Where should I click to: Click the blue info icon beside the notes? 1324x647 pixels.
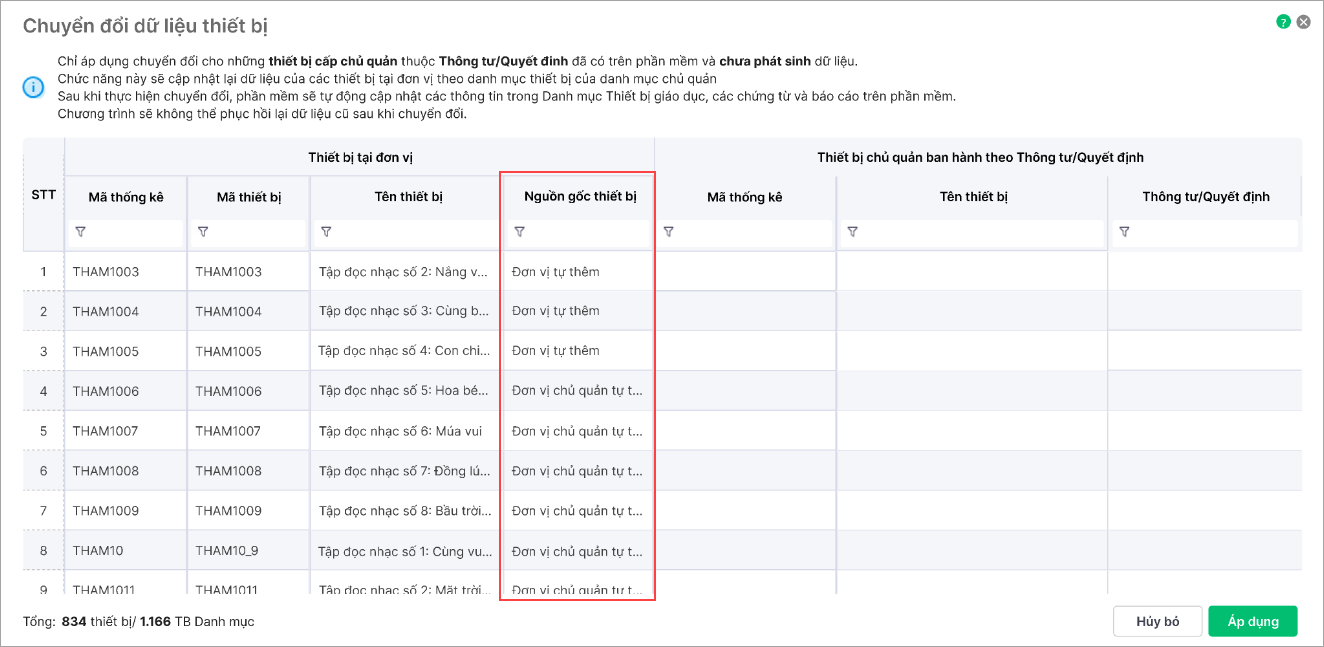pos(33,88)
